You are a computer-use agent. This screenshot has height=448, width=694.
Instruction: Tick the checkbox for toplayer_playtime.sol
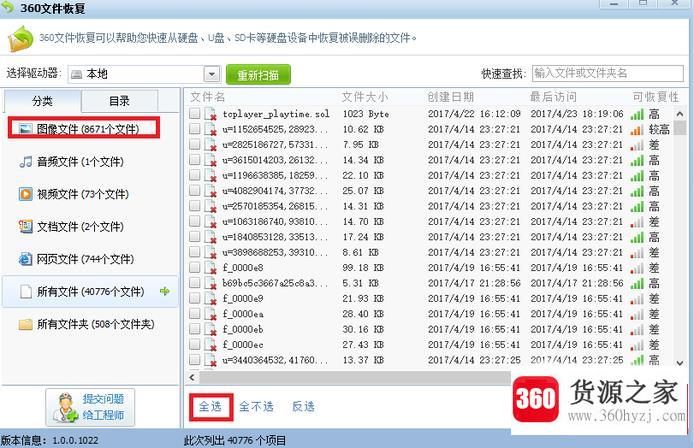194,113
